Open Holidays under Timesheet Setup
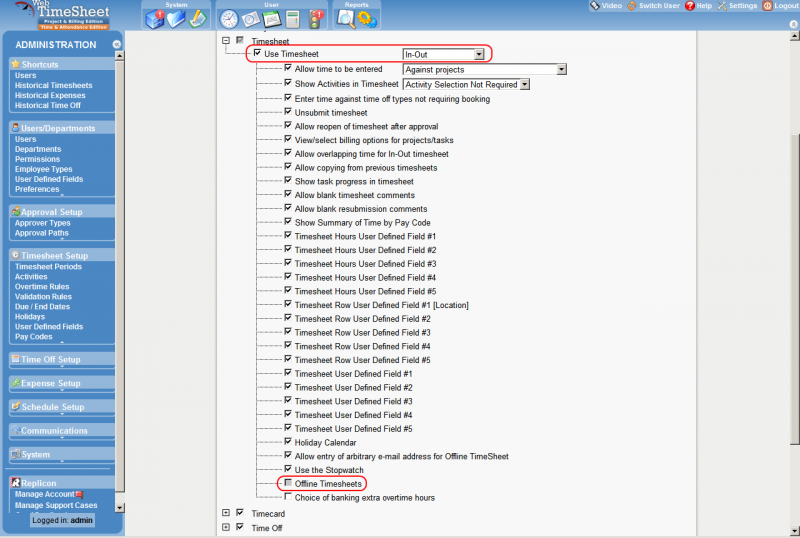This screenshot has width=800, height=538. tap(30, 316)
